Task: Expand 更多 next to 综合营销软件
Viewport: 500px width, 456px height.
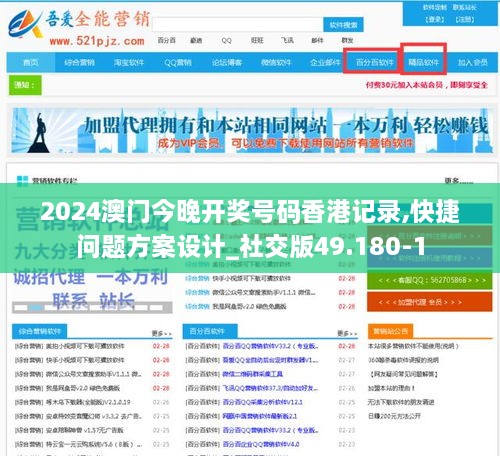Action: 162,333
